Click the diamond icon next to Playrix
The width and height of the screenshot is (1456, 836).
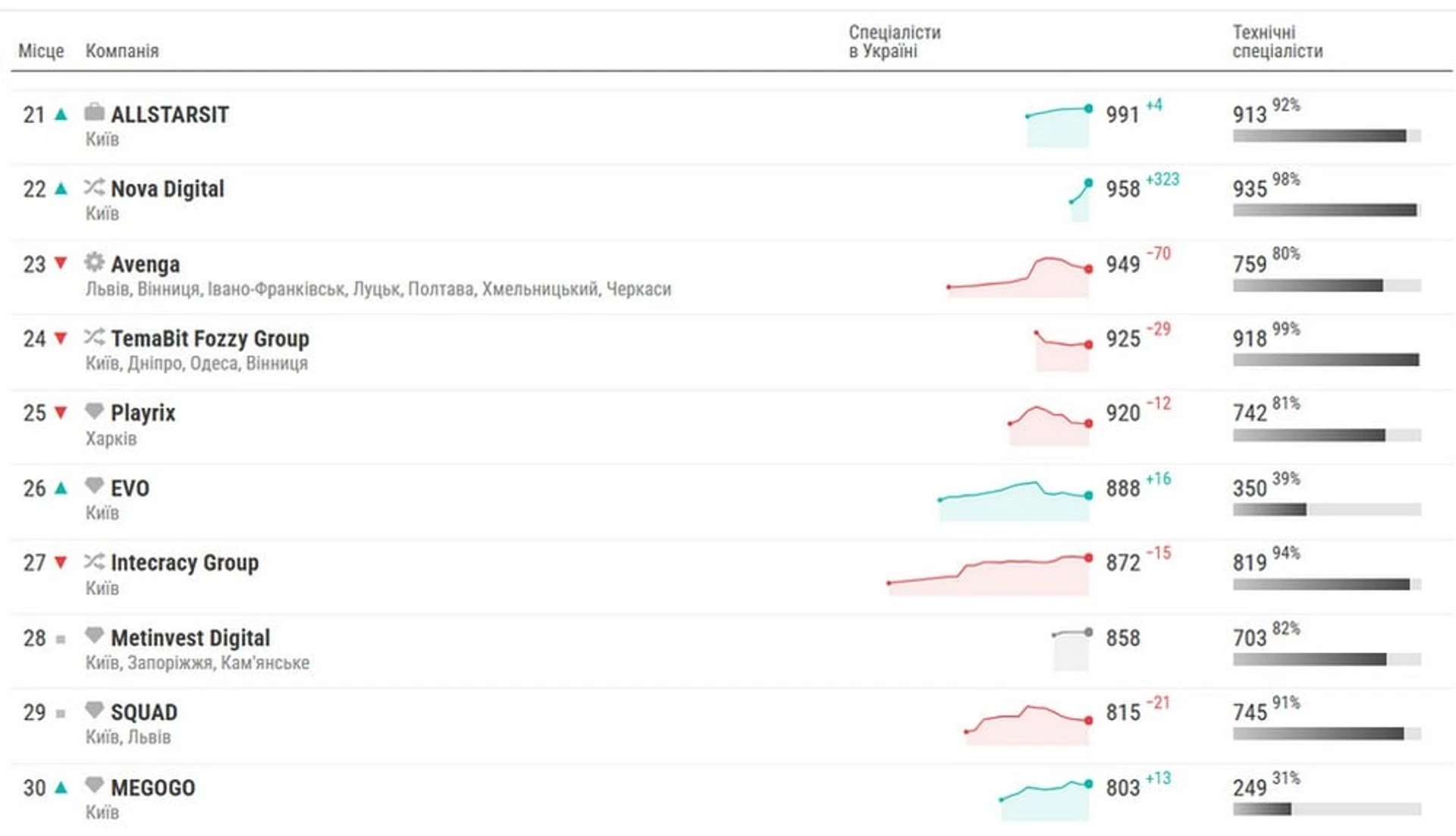pyautogui.click(x=94, y=411)
